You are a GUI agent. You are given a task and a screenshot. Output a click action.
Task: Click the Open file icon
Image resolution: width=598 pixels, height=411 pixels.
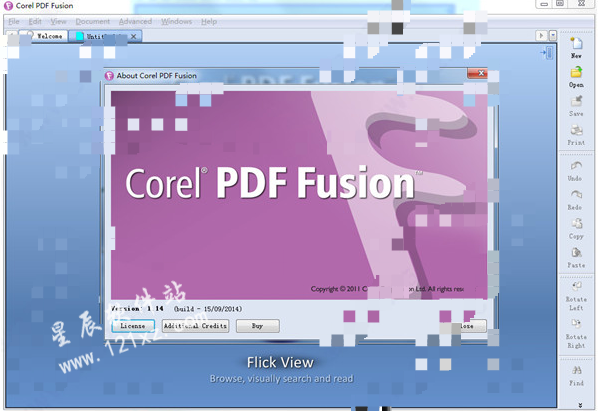576,72
